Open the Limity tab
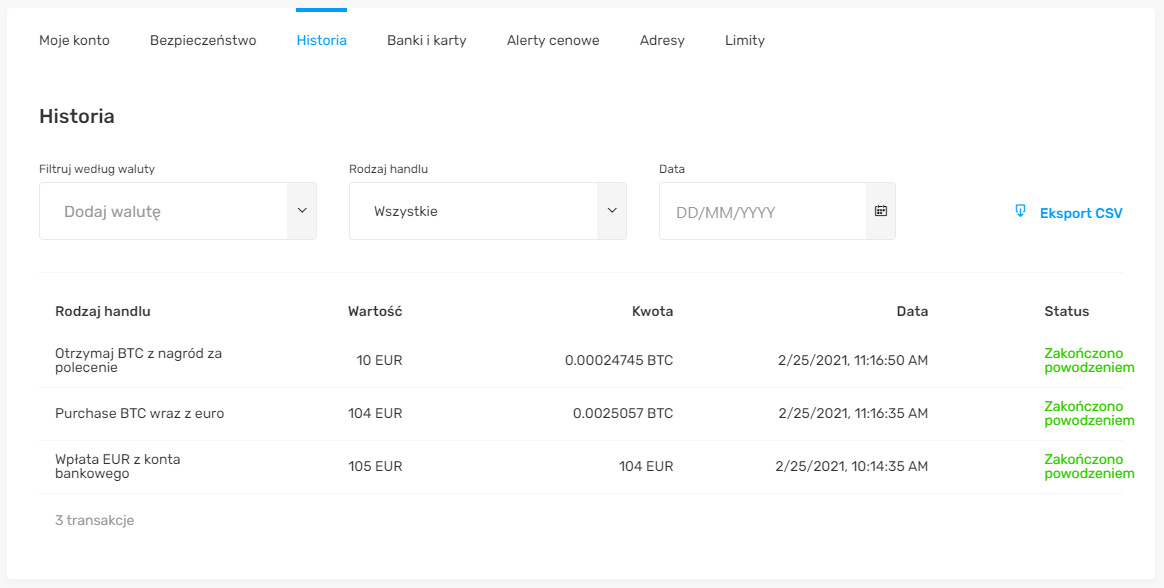Screen dimensions: 1164x588 pyautogui.click(x=745, y=40)
